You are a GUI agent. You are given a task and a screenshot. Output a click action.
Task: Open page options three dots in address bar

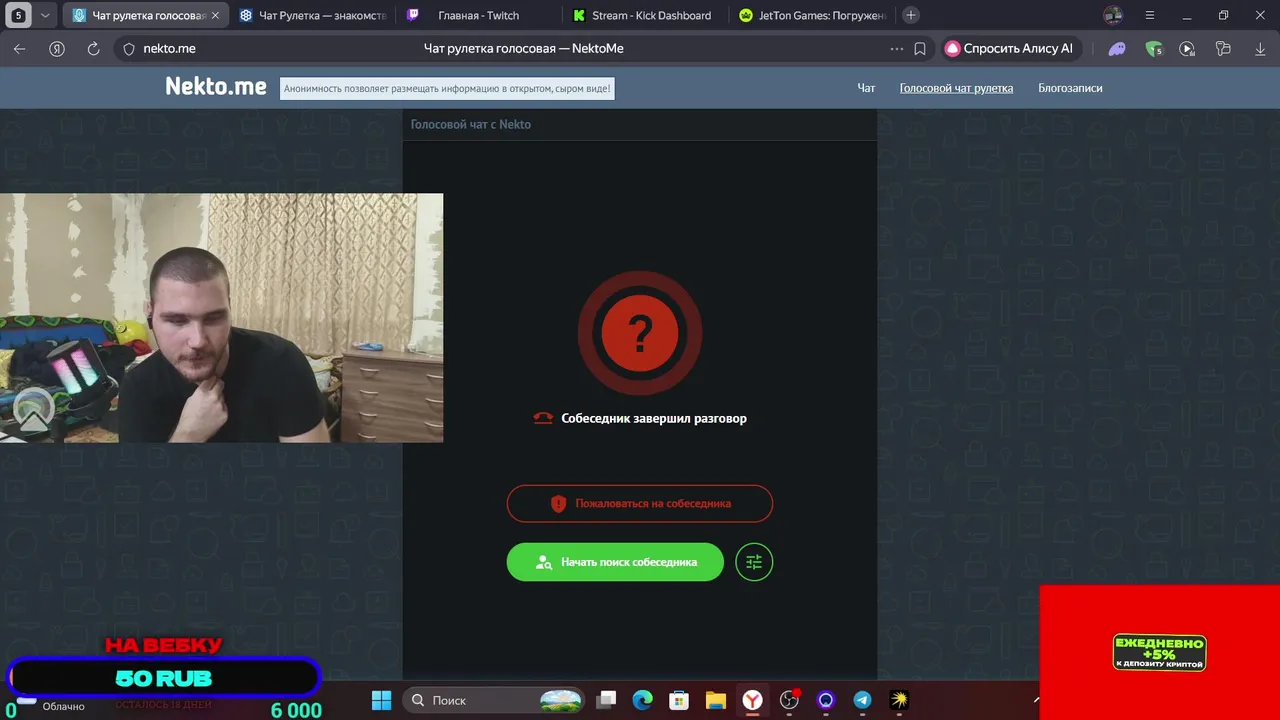(896, 48)
